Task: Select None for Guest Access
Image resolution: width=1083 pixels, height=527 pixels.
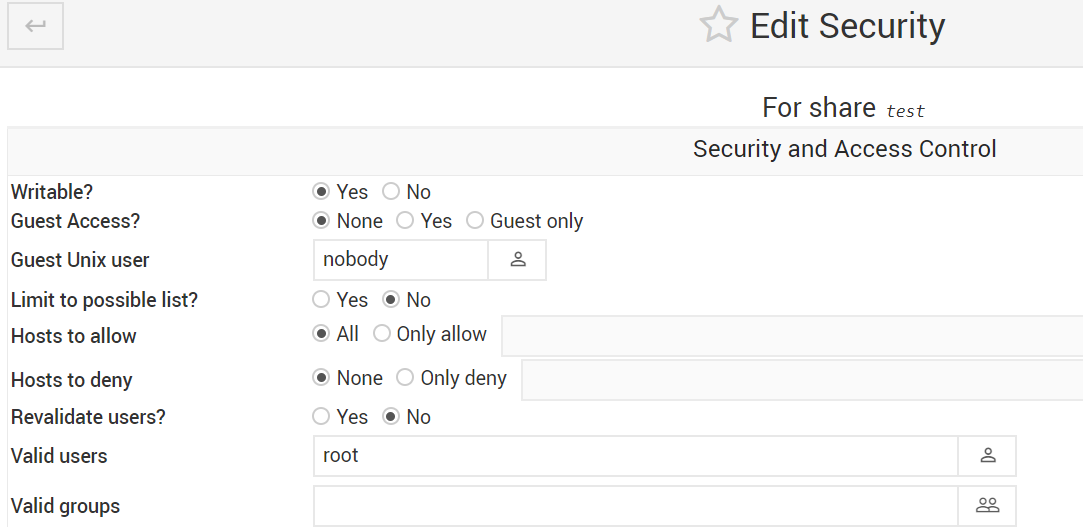Action: (321, 221)
